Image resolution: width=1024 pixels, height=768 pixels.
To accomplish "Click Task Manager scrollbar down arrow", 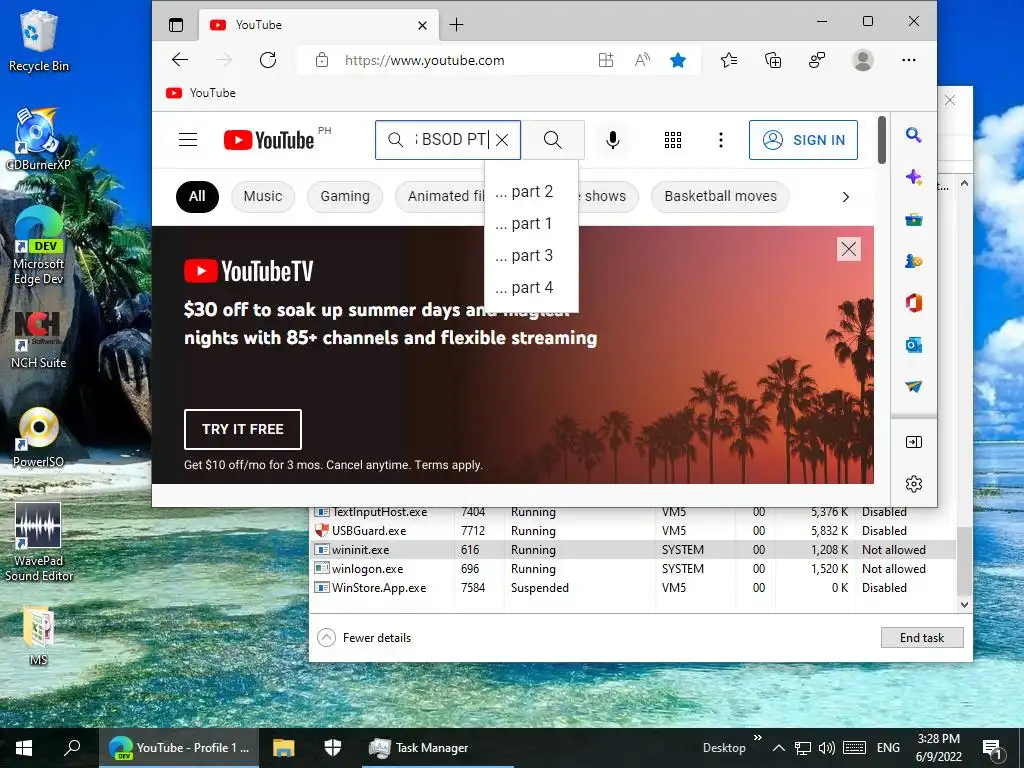I will pyautogui.click(x=965, y=604).
